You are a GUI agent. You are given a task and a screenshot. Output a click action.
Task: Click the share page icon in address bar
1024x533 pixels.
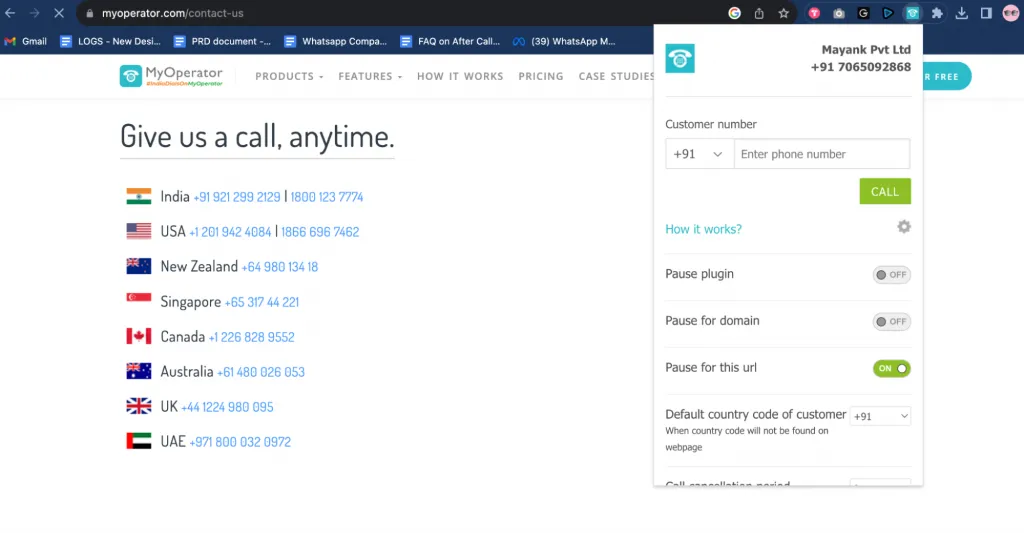click(x=759, y=13)
